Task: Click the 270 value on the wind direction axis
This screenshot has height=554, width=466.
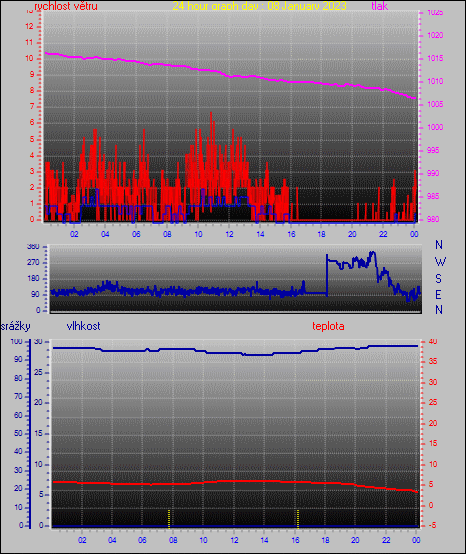Action: click(x=33, y=263)
